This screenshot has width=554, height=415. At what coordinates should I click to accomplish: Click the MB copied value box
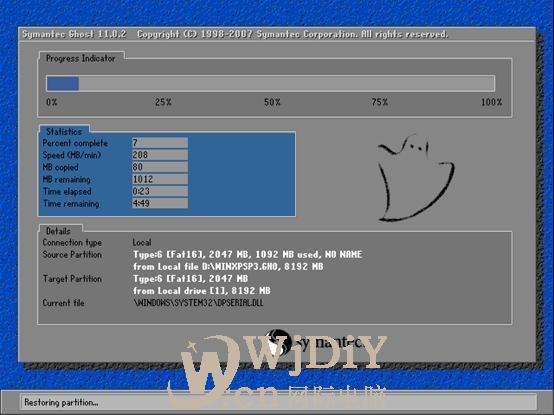pos(160,167)
